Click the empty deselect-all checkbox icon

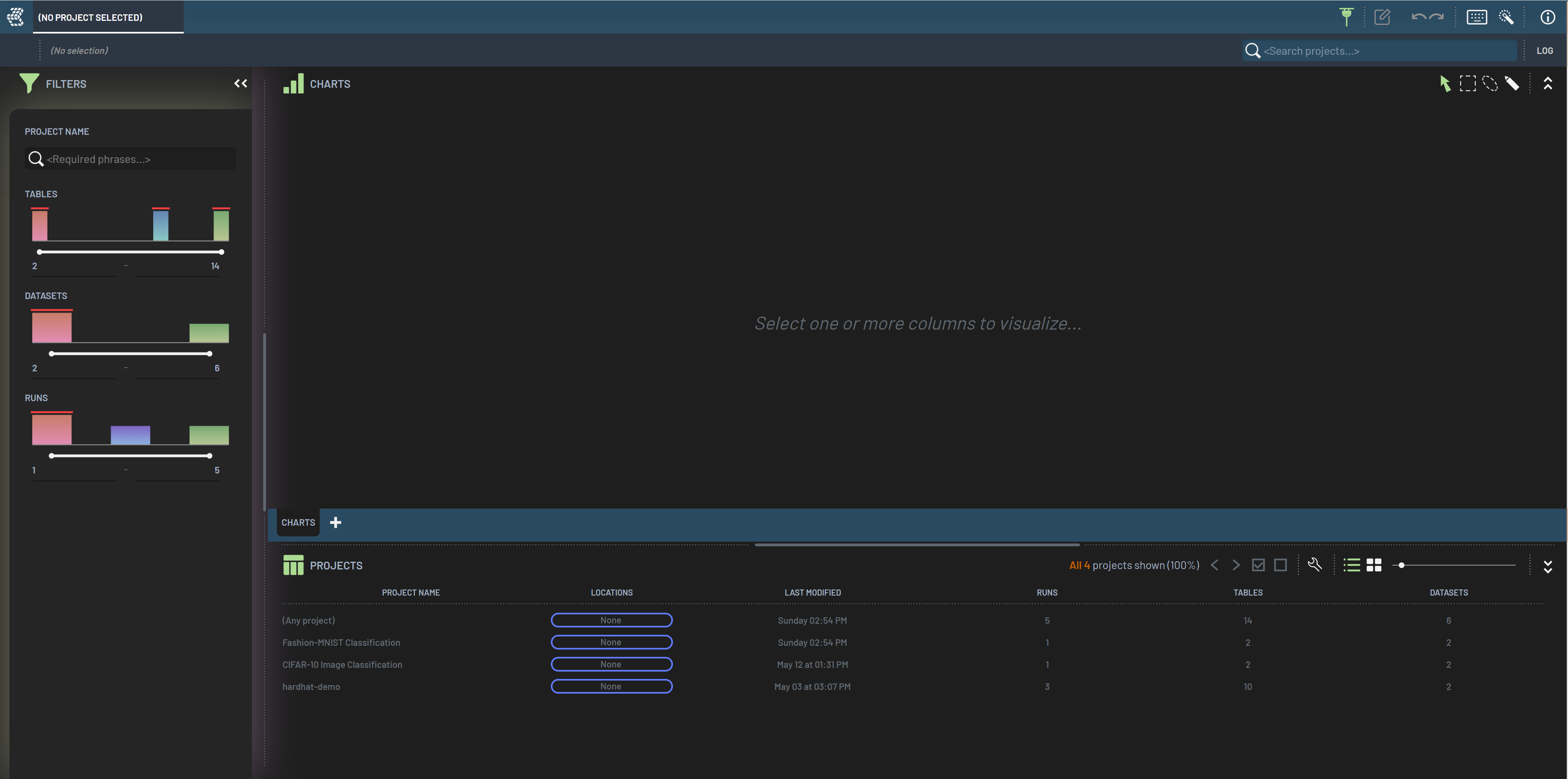point(1280,565)
